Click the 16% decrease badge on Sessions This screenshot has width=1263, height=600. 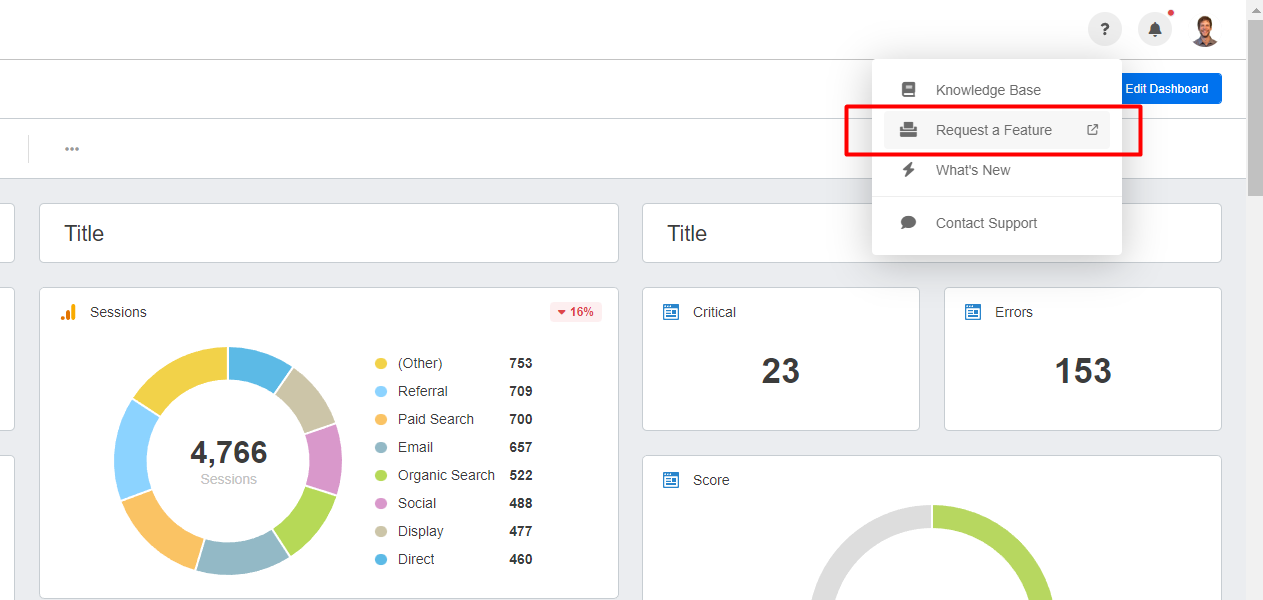tap(576, 312)
